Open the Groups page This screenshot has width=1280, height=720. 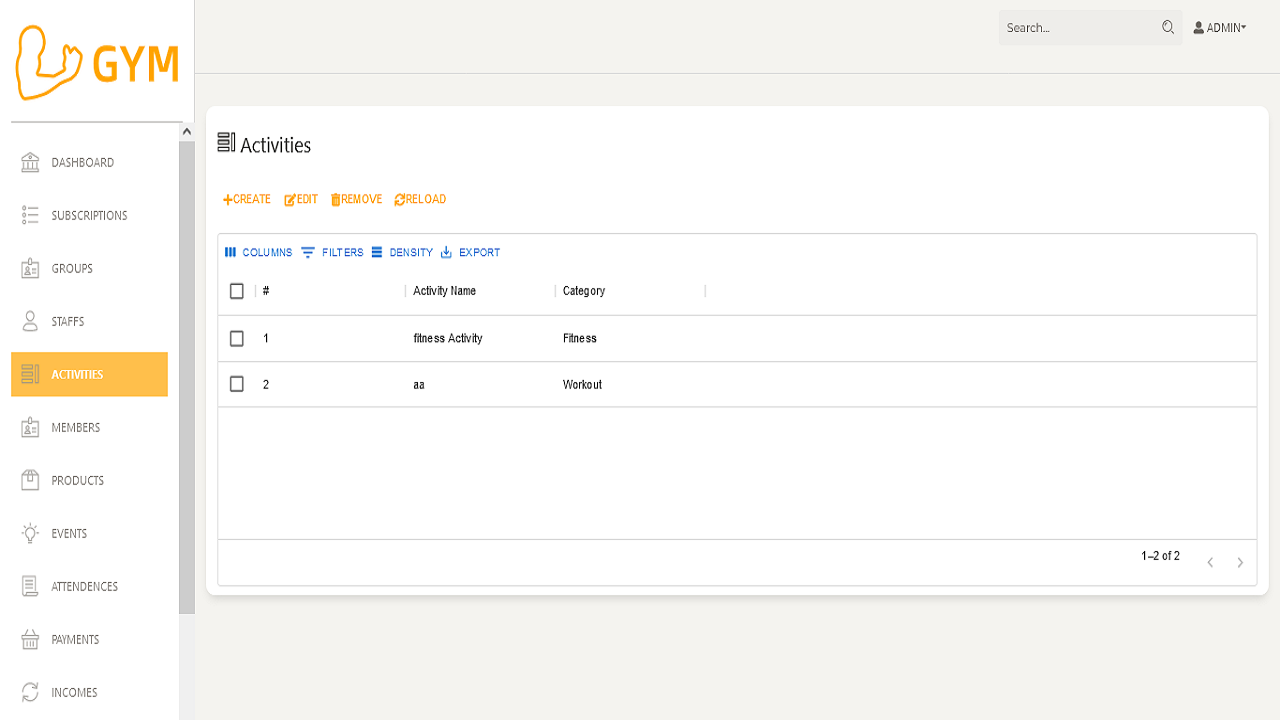pos(70,268)
